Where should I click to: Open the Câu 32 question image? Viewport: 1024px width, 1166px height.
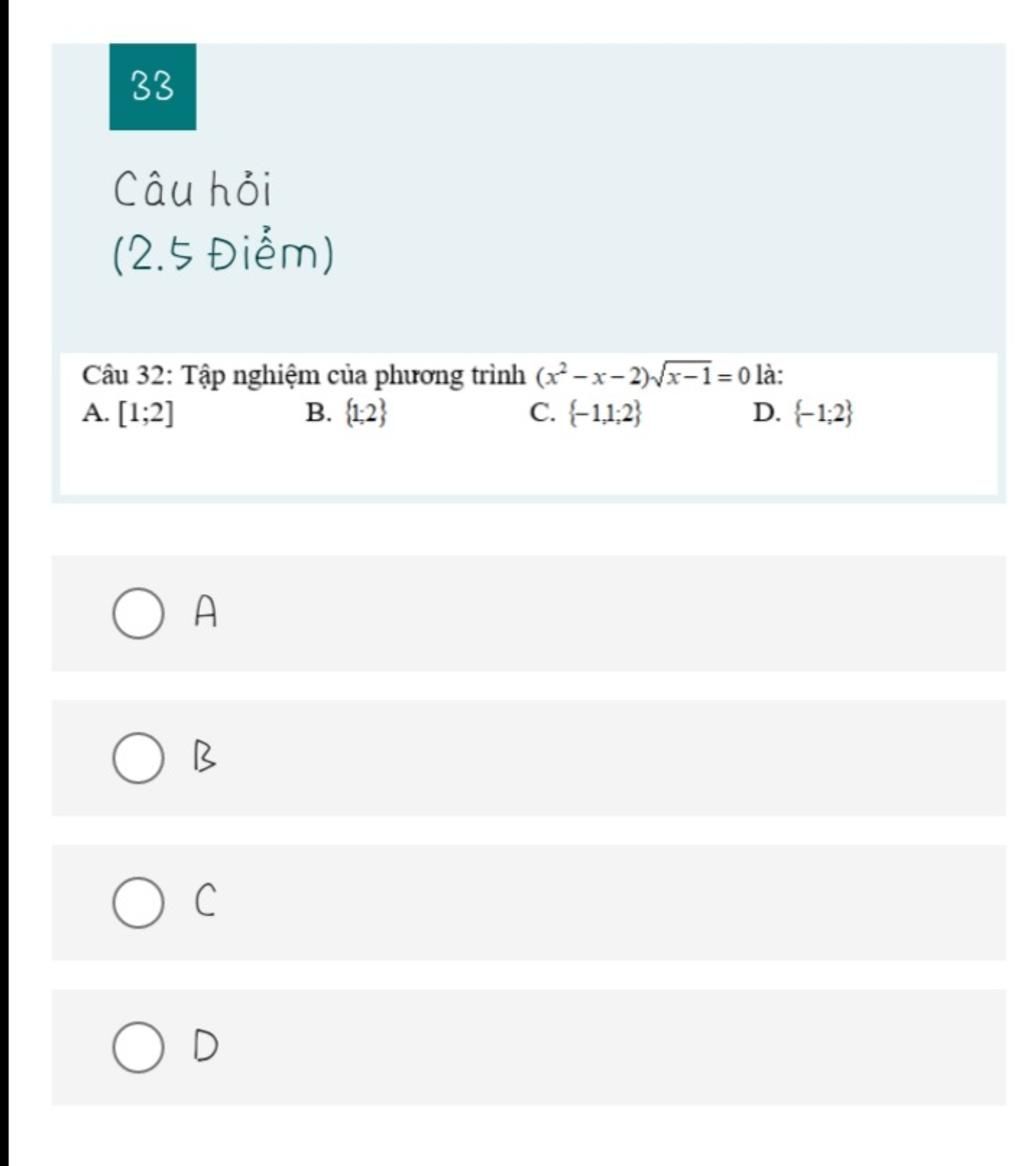pos(528,423)
